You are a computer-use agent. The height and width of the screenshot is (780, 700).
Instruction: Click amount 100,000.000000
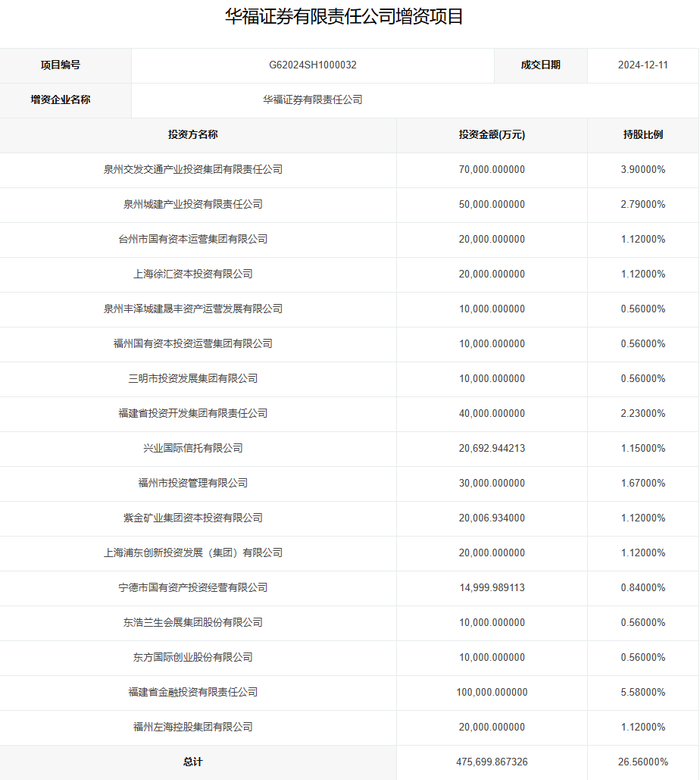click(x=492, y=692)
